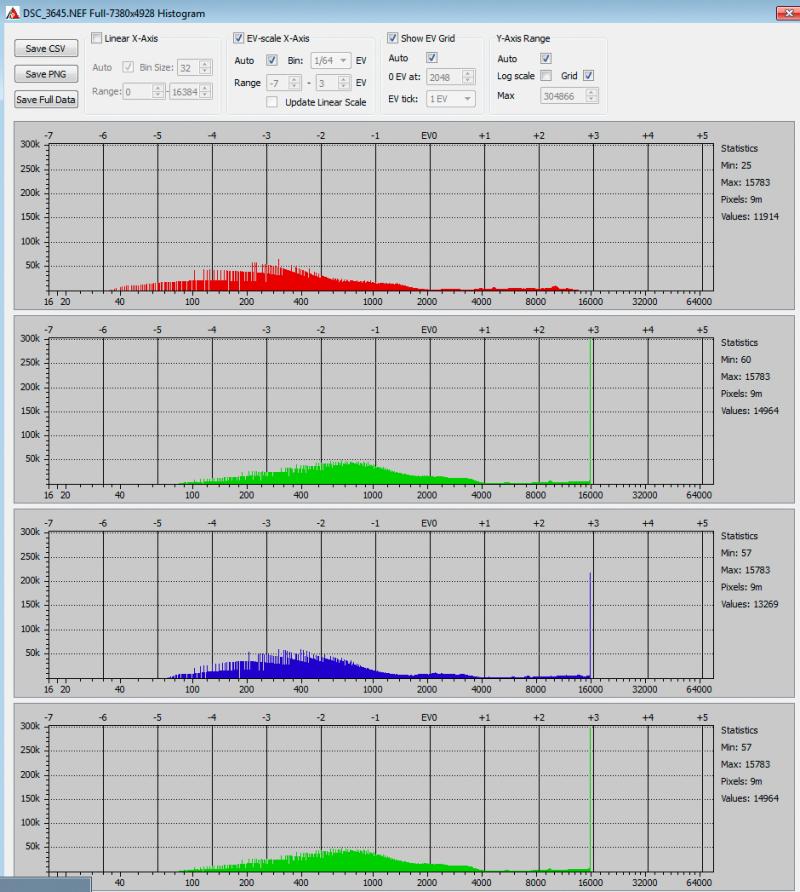Click the 0 EV at 2048 field
The height and width of the screenshot is (892, 800).
pos(451,77)
